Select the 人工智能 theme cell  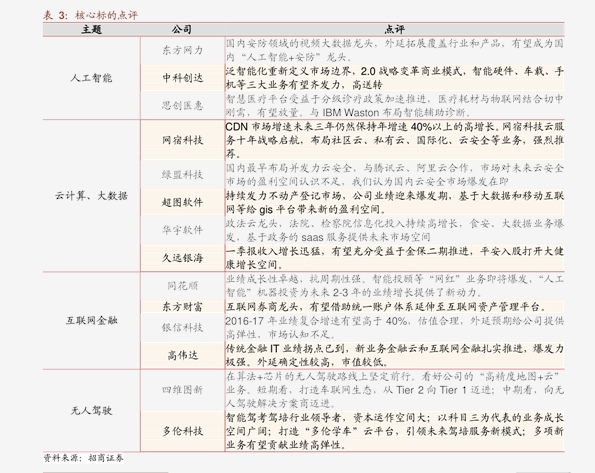click(x=91, y=78)
